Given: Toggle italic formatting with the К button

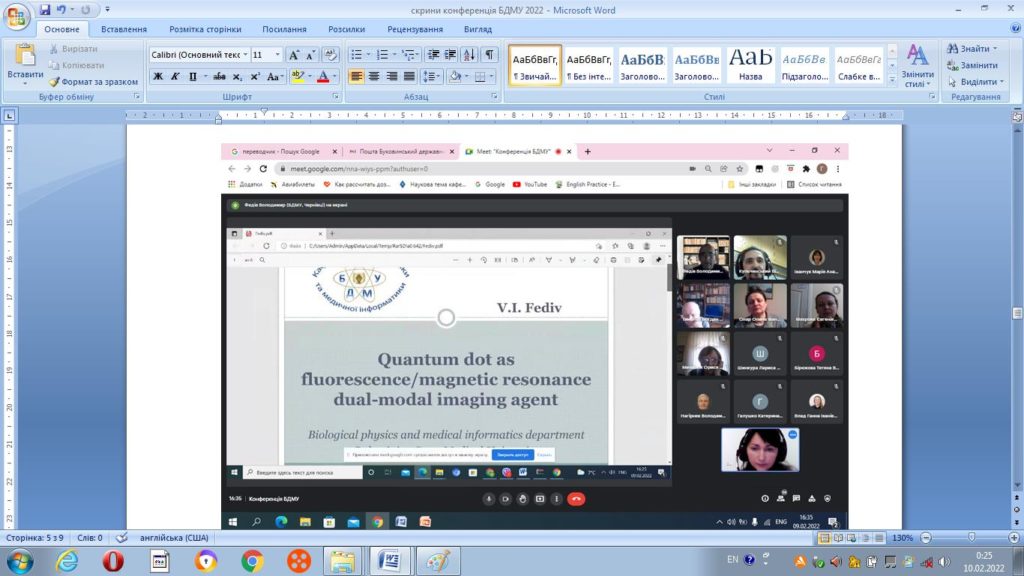Looking at the screenshot, I should click(175, 77).
